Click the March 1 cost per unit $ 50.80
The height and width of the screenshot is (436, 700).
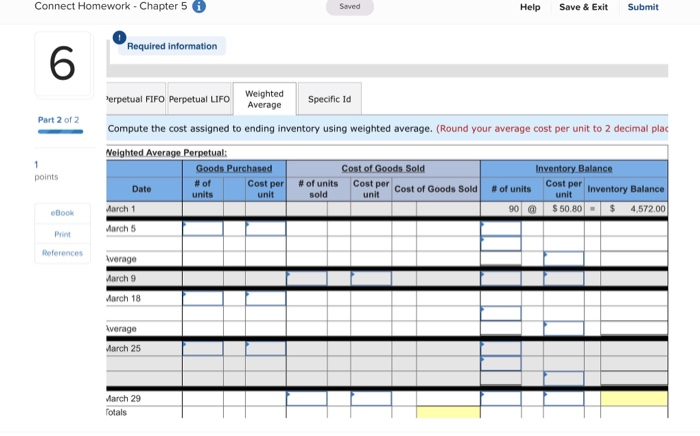click(567, 209)
